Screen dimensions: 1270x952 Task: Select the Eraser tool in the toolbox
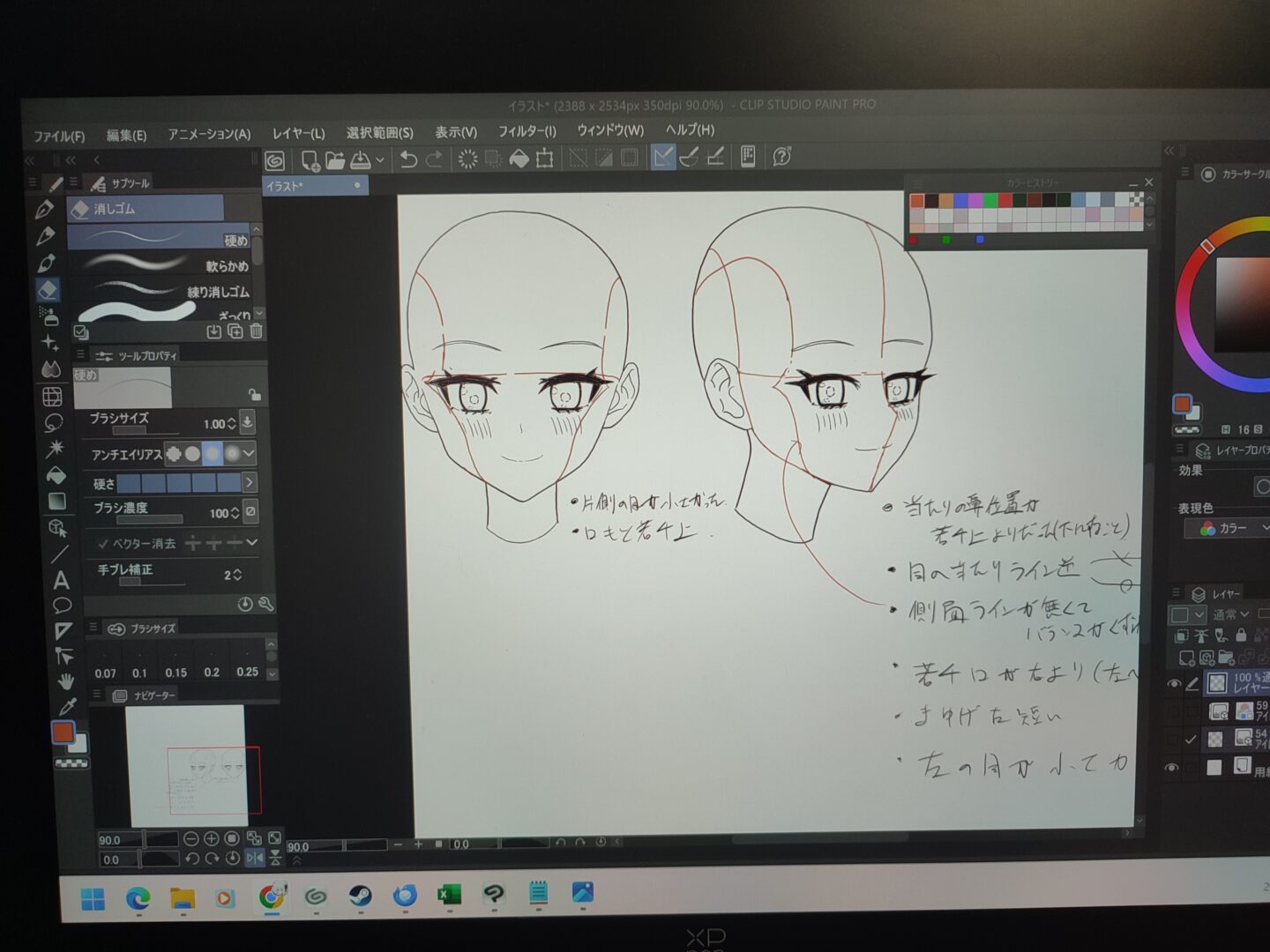pyautogui.click(x=48, y=289)
